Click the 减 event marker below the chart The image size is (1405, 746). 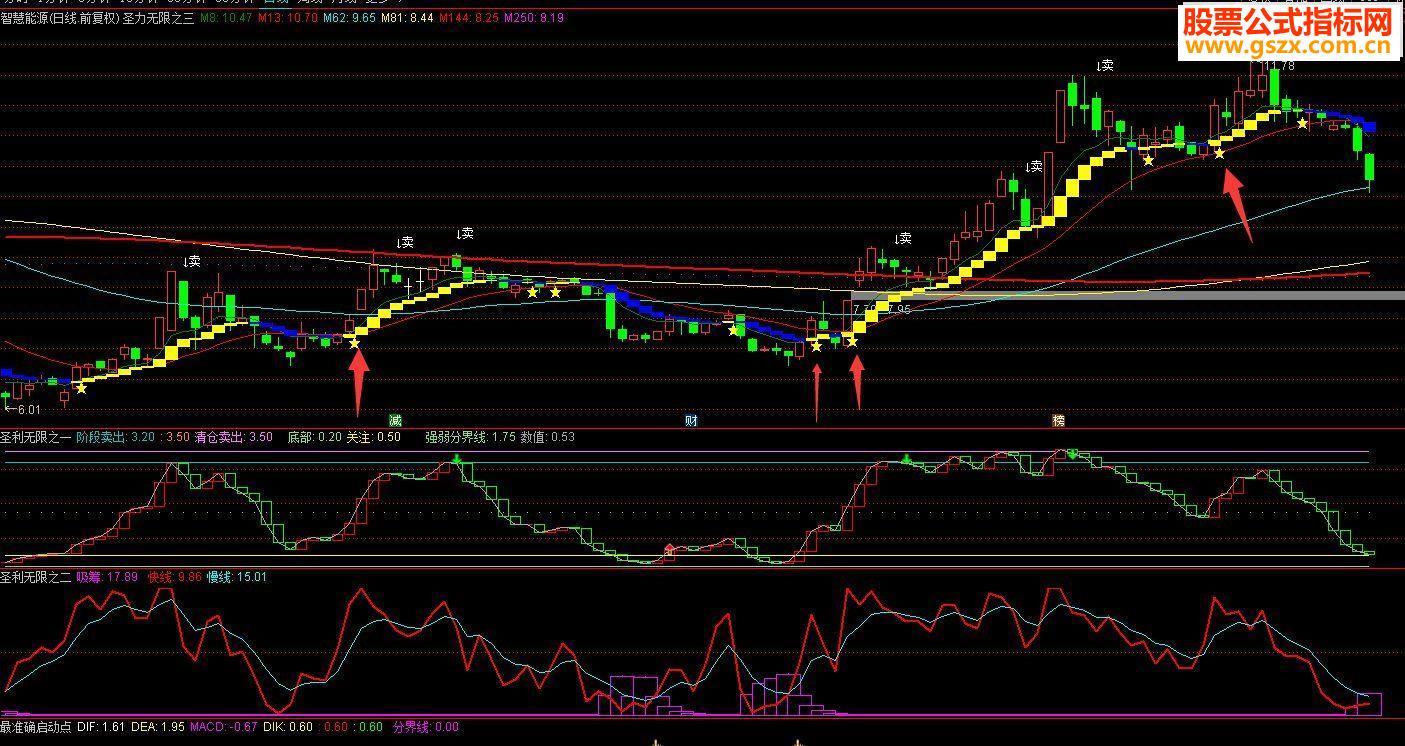(396, 420)
